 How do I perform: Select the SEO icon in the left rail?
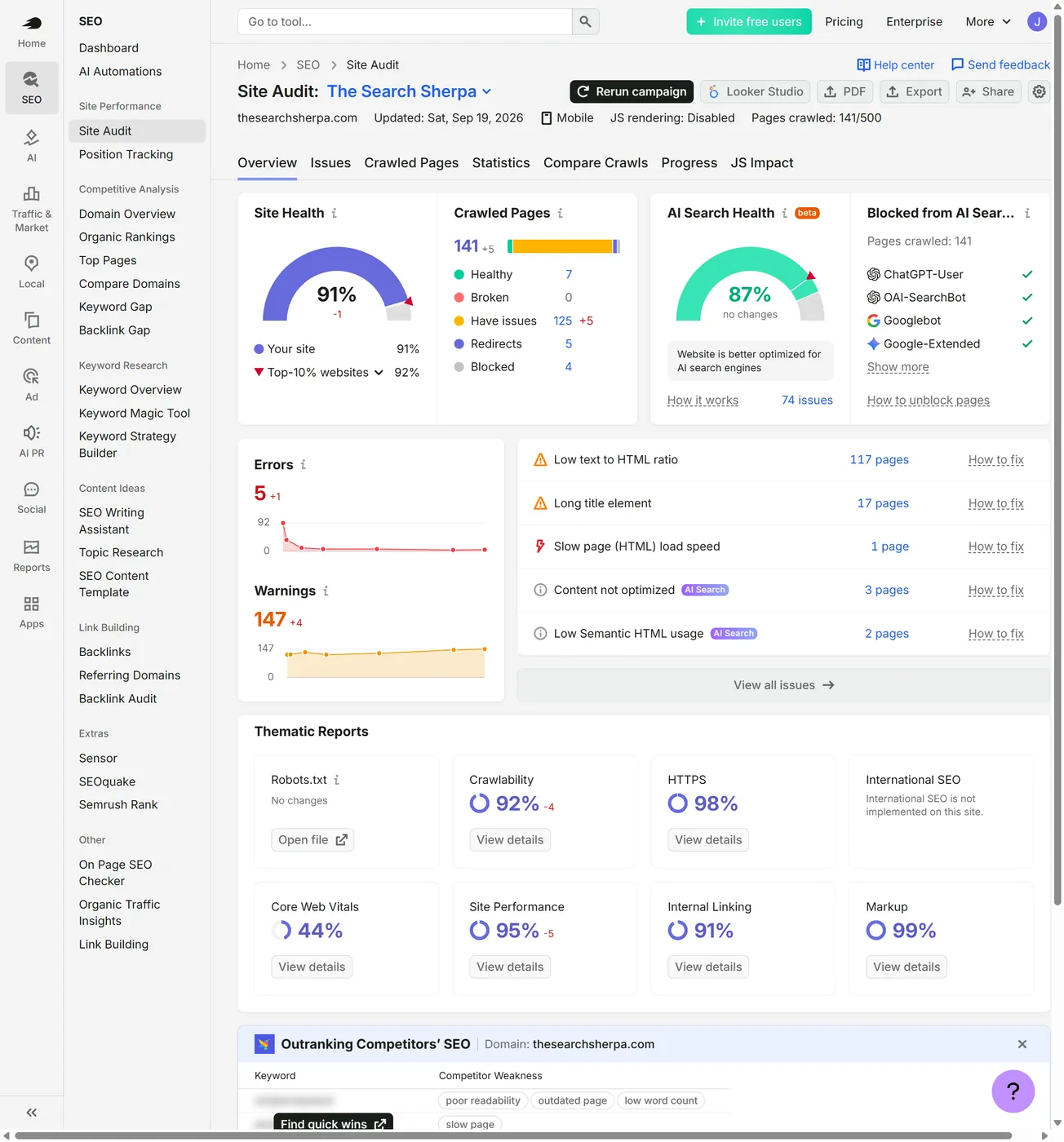tap(32, 87)
